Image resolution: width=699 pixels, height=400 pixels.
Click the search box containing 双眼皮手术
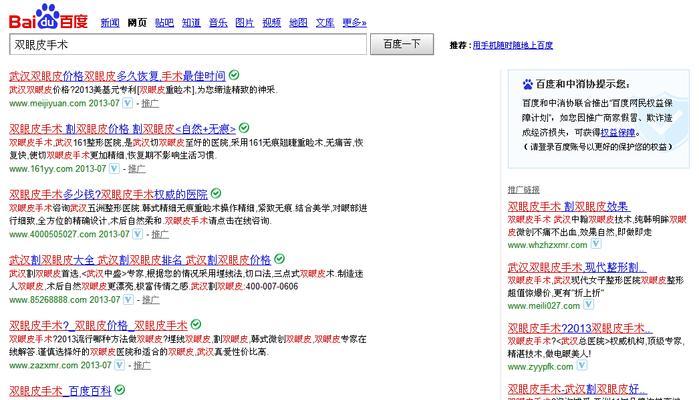188,45
